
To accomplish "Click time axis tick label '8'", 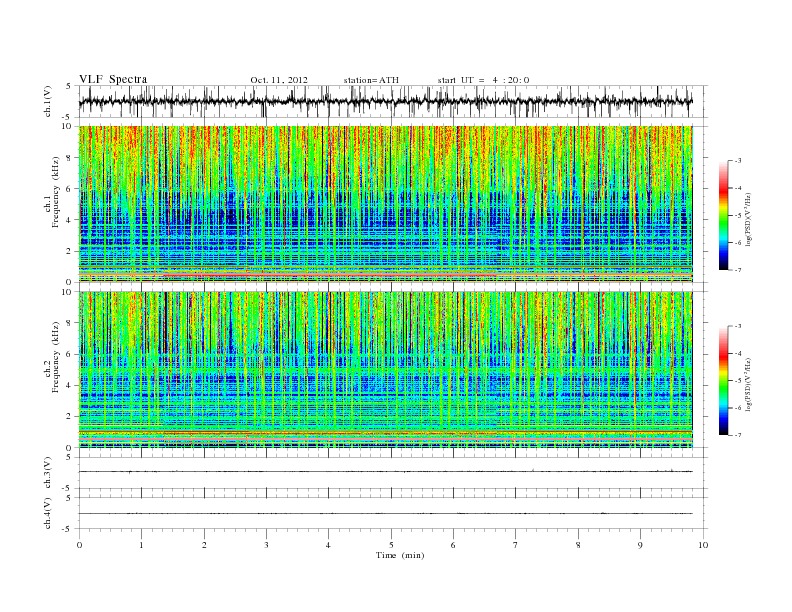I will point(578,545).
